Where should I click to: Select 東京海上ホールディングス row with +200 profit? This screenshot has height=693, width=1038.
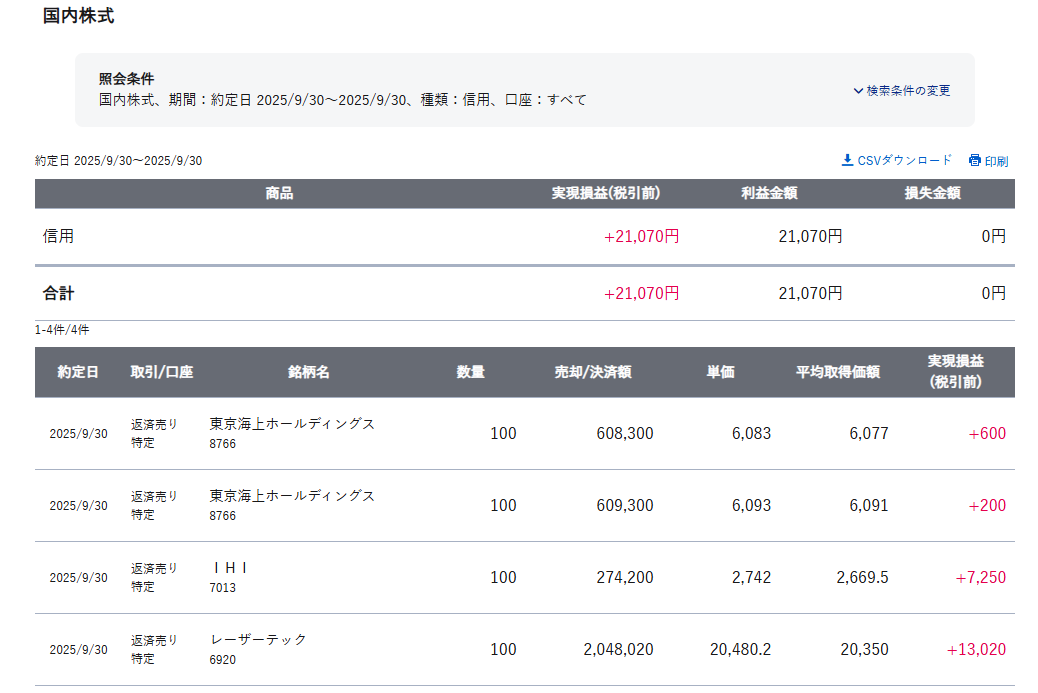(292, 496)
